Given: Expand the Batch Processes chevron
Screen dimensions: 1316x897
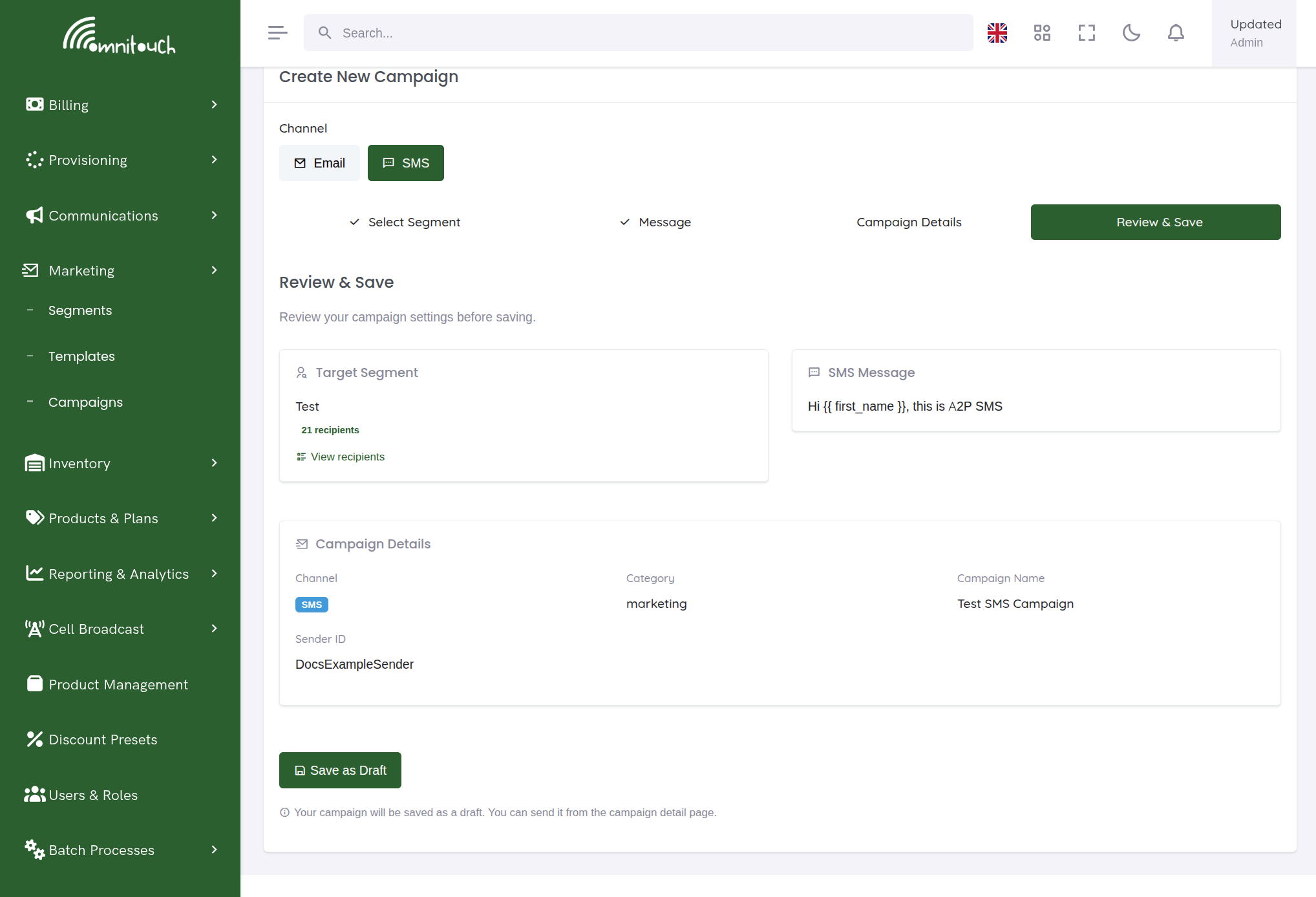Looking at the screenshot, I should point(214,849).
